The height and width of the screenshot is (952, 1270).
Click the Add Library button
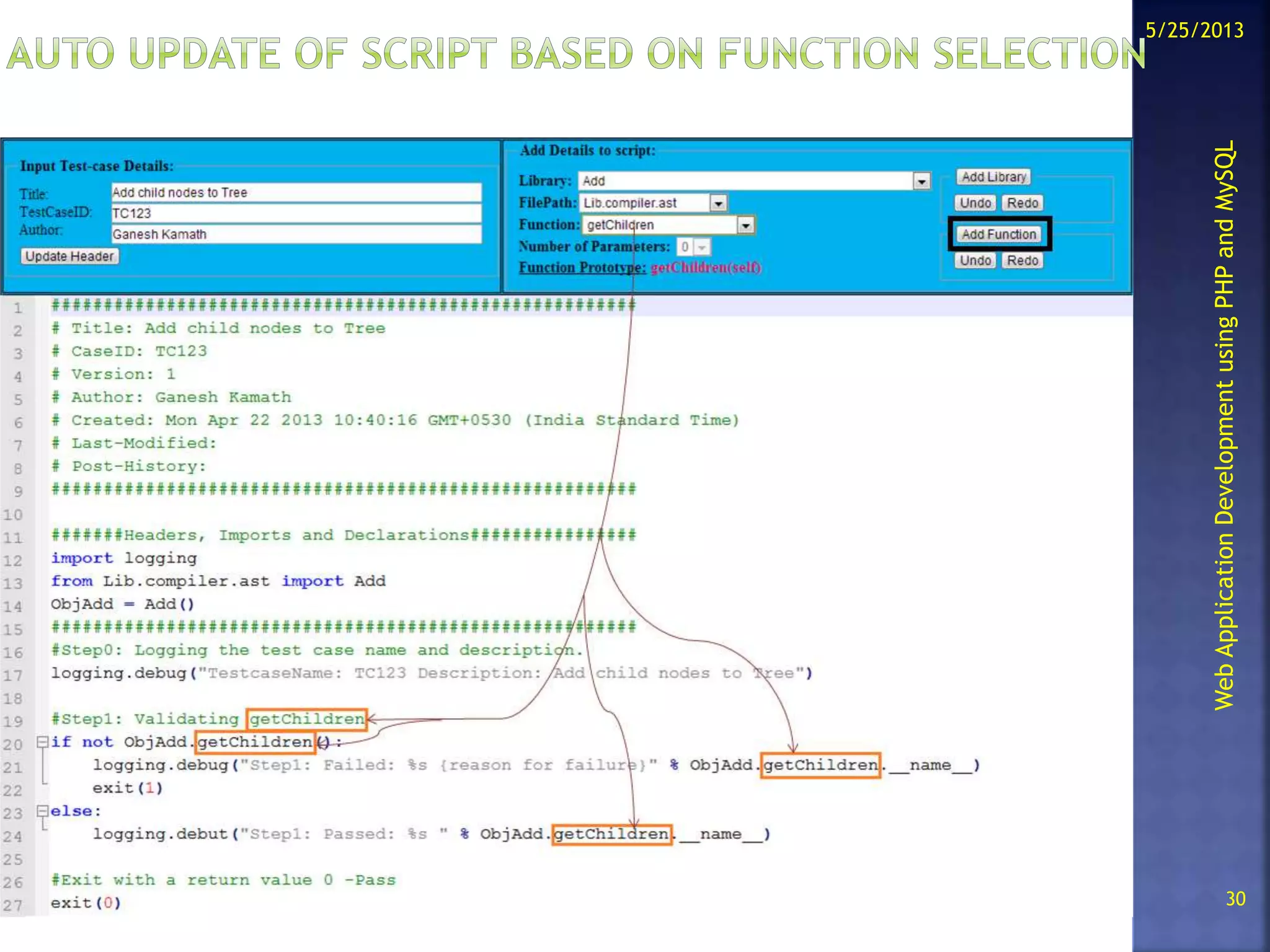(x=993, y=177)
